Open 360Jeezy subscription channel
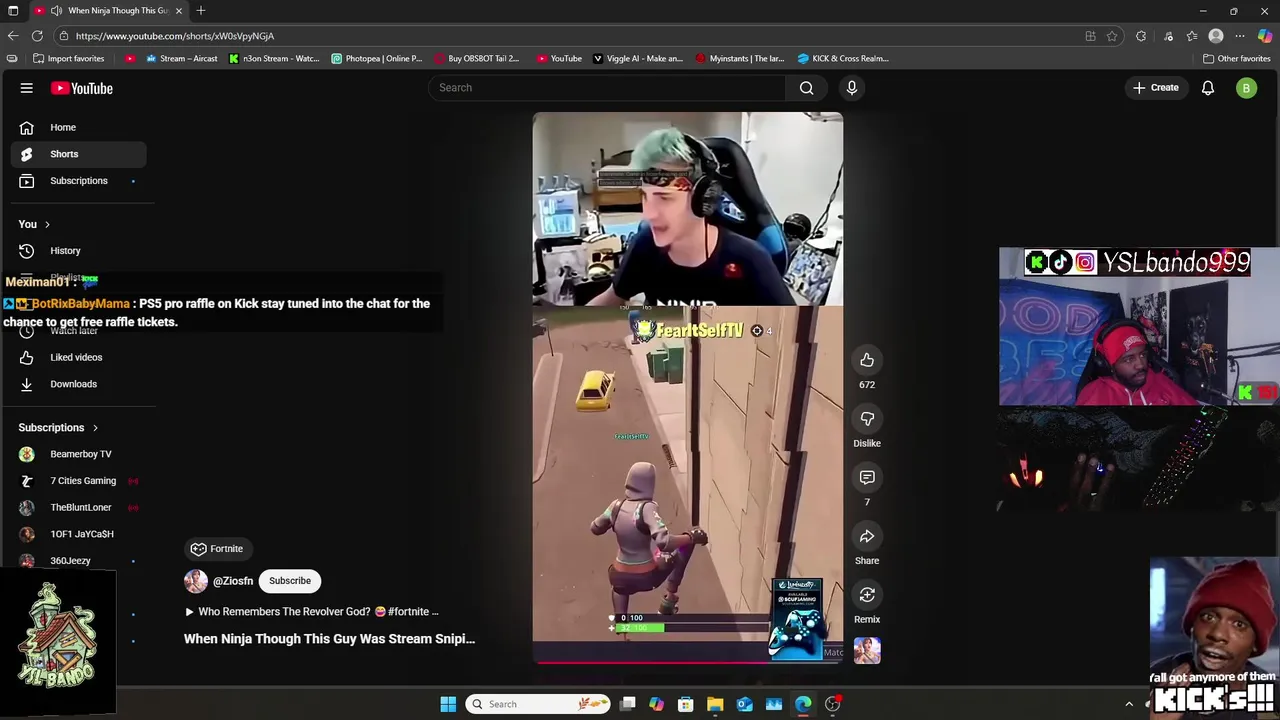 coord(78,561)
